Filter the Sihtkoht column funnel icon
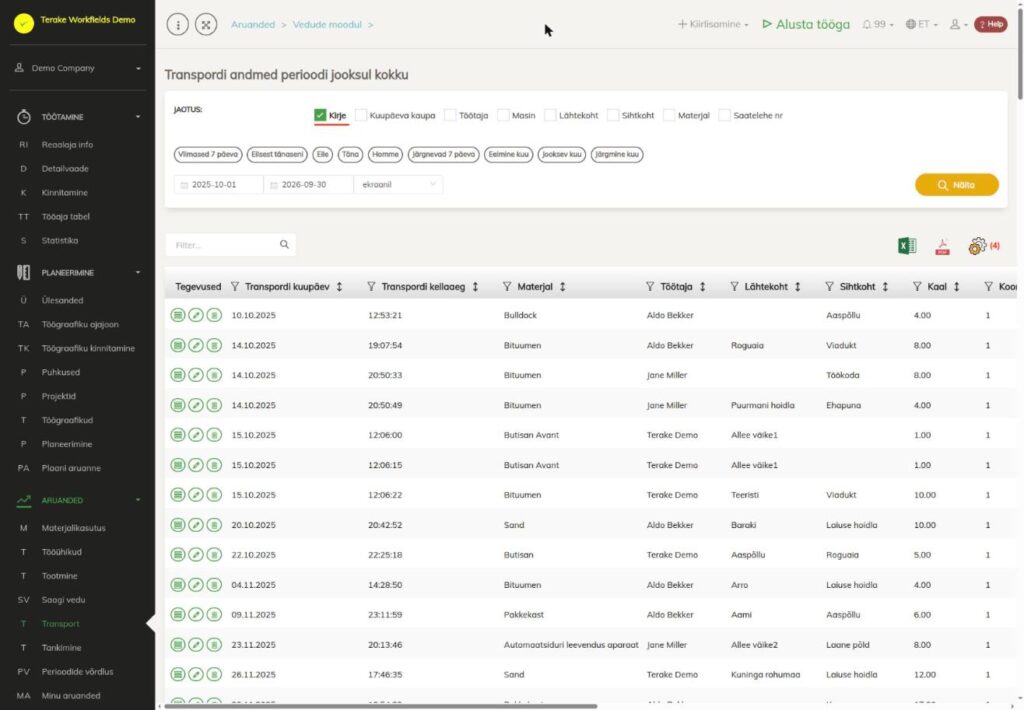The width and height of the screenshot is (1024, 710). click(829, 287)
